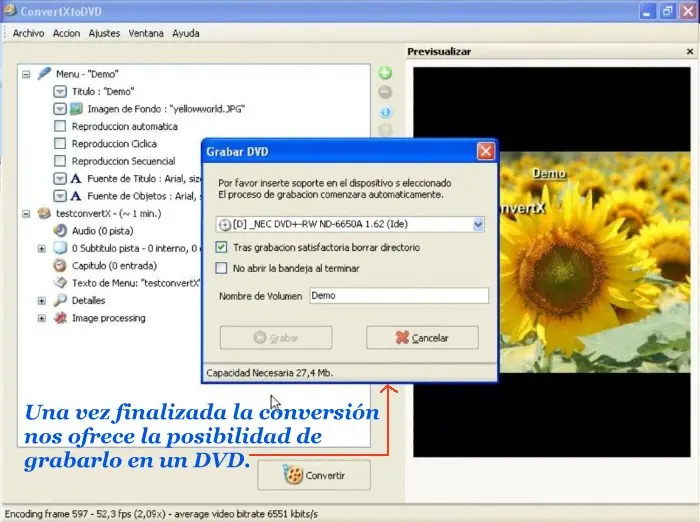Click the Detalles magnifier icon
Screen dimensions: 700x522
(60, 300)
